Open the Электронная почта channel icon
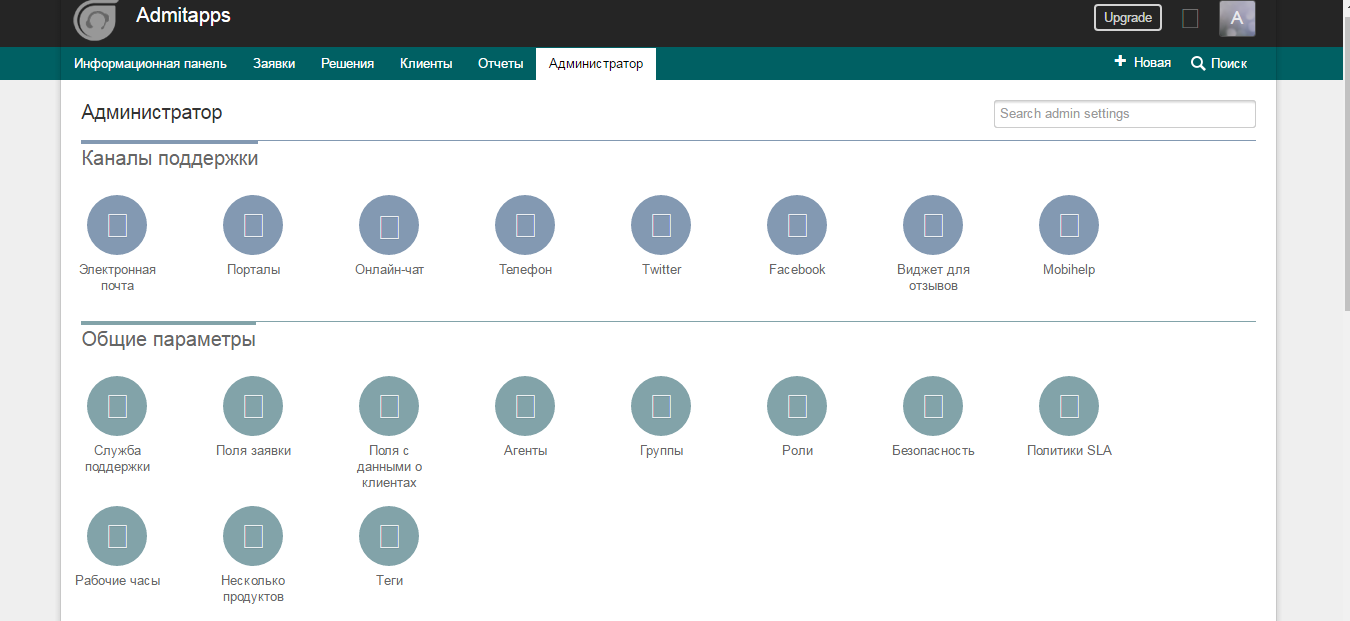The image size is (1350, 621). click(x=117, y=225)
